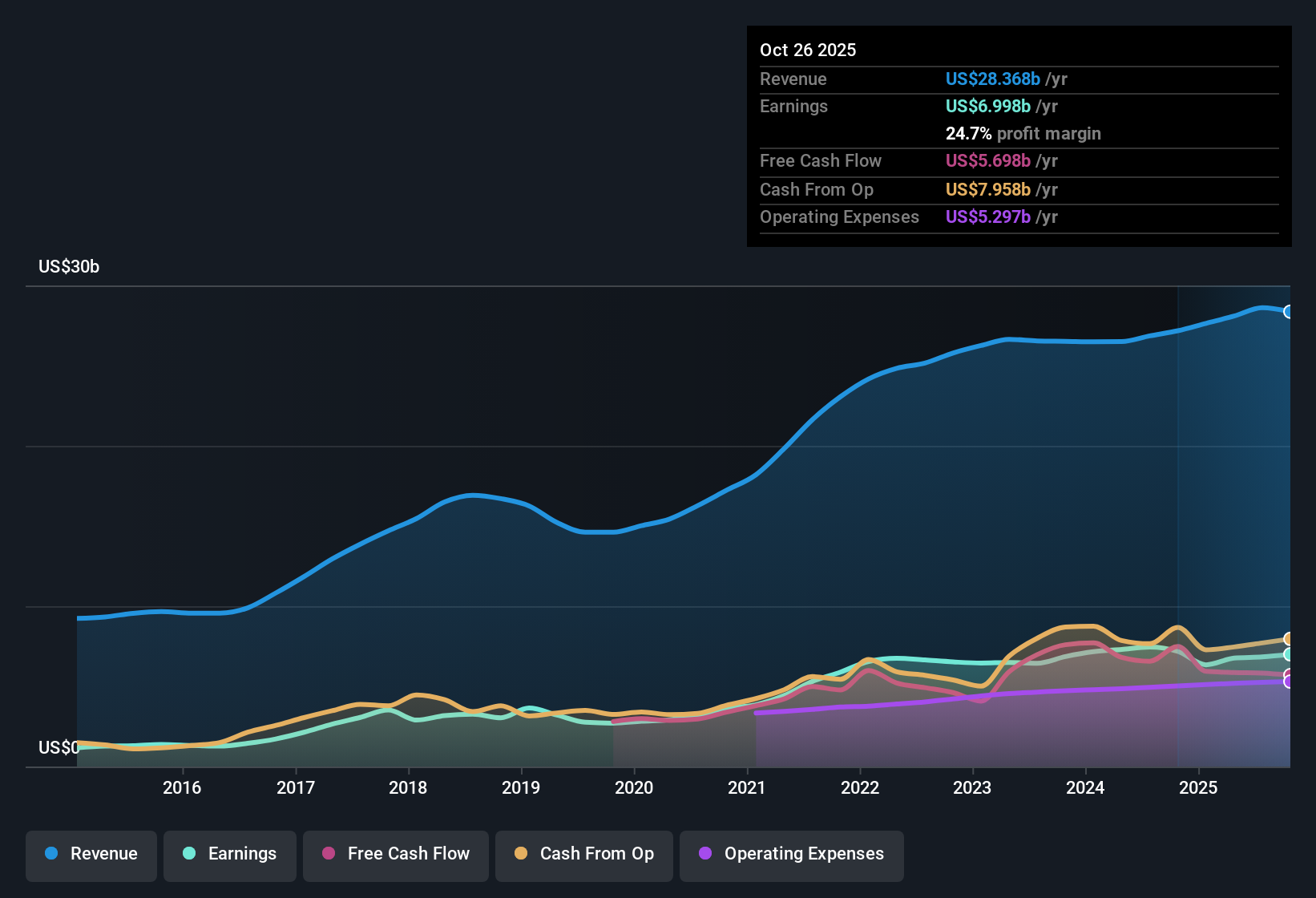The image size is (1316, 898).
Task: Click the Earnings endpoint circle at chart edge
Action: coord(1288,655)
